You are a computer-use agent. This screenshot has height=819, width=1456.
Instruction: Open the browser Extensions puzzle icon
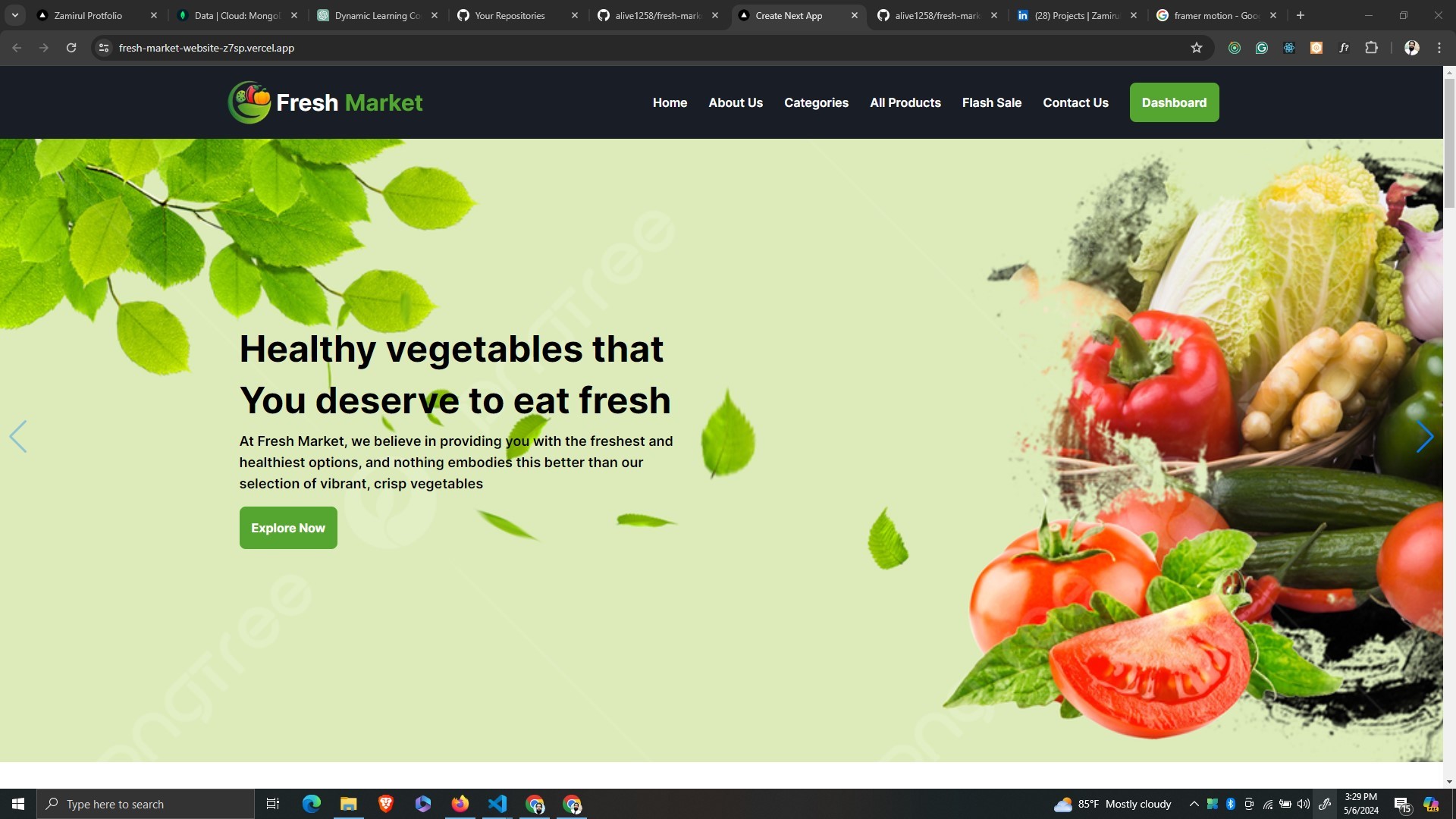pos(1371,48)
